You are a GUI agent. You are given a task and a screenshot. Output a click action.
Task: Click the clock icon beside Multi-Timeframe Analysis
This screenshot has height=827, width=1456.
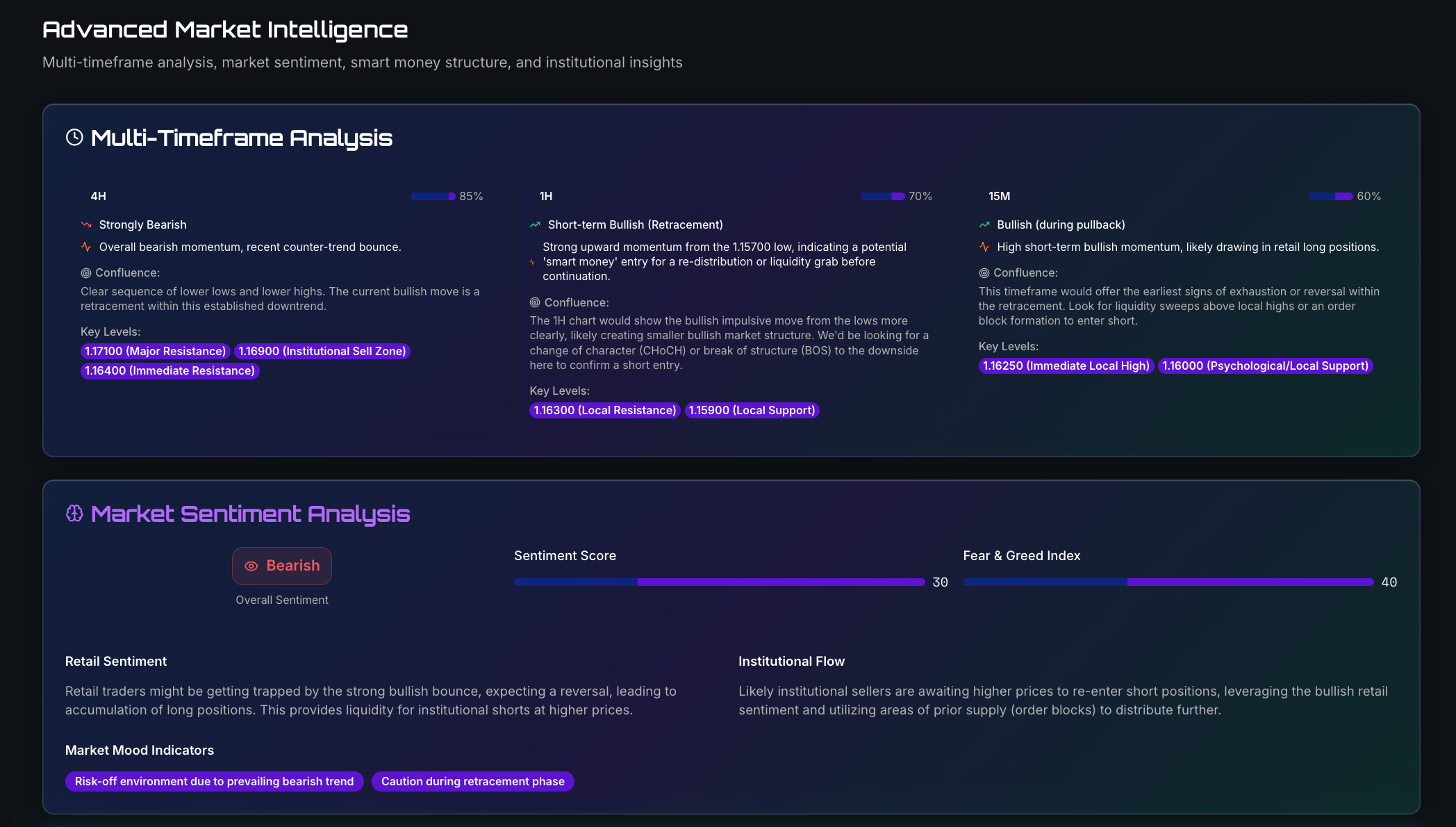click(74, 138)
